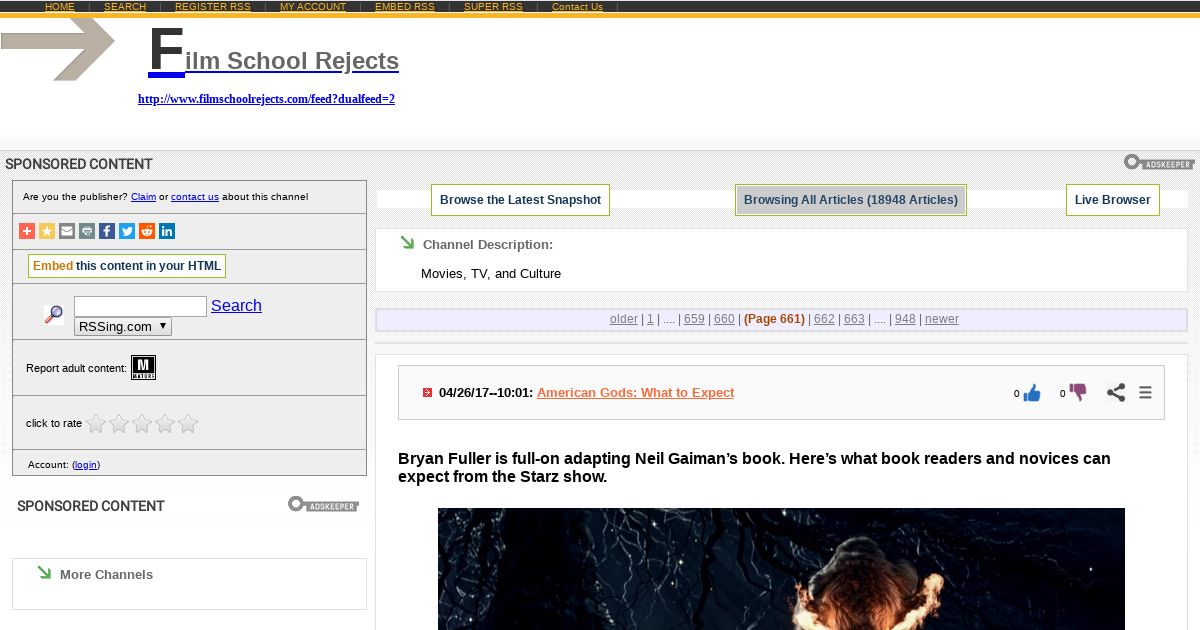Click the Claim publisher link
Screen dimensions: 1200x630
click(143, 197)
